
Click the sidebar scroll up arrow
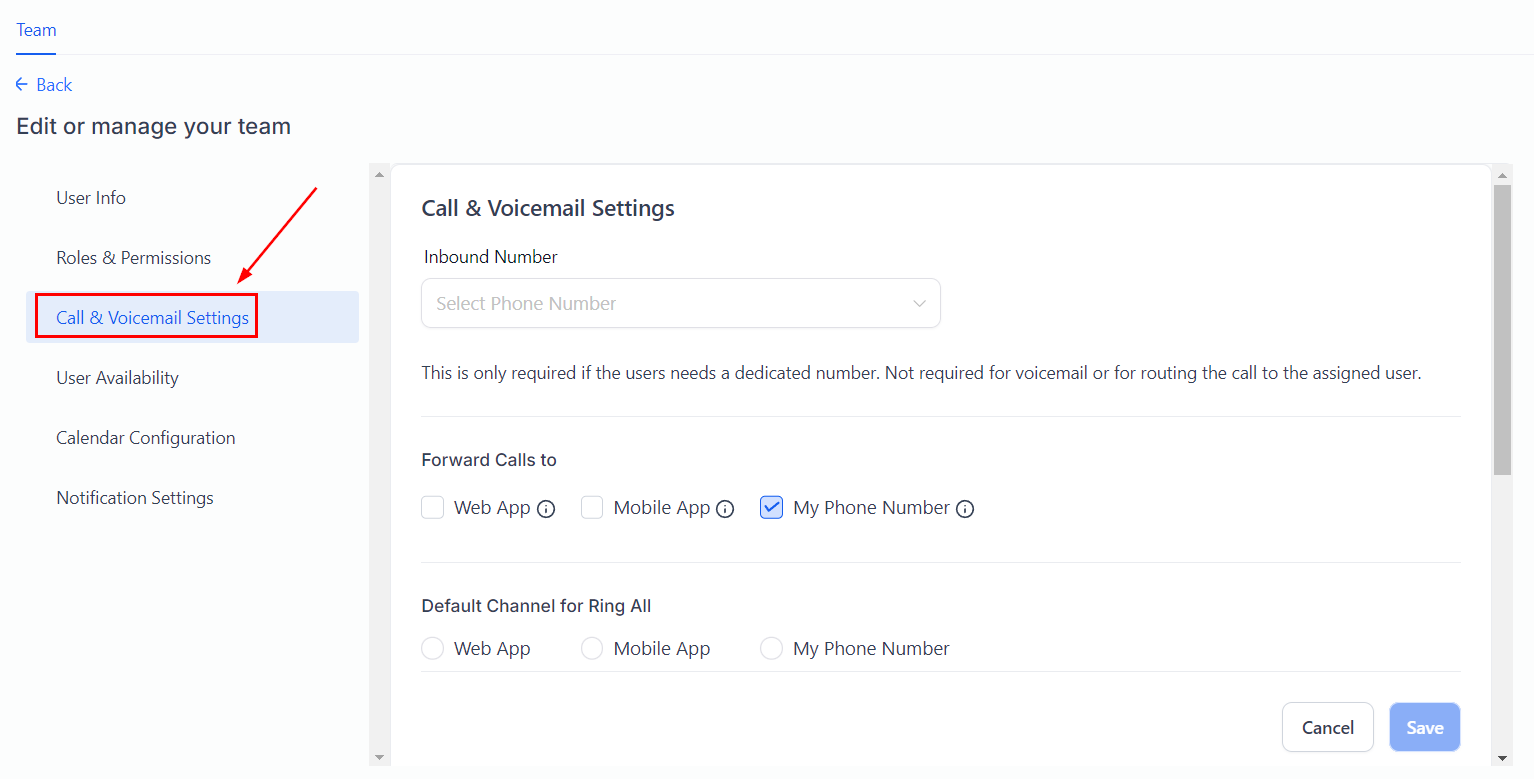(379, 175)
